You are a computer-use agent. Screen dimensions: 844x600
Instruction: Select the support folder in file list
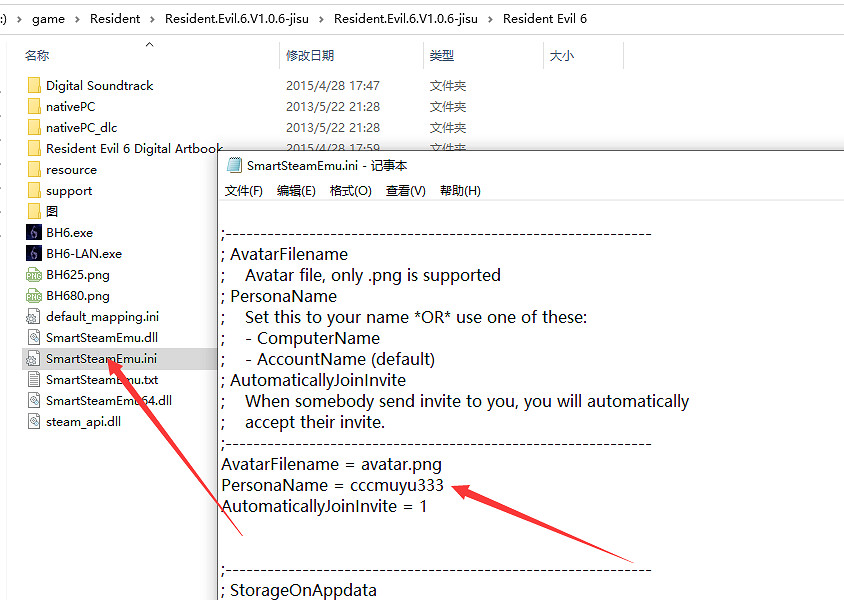[x=68, y=191]
